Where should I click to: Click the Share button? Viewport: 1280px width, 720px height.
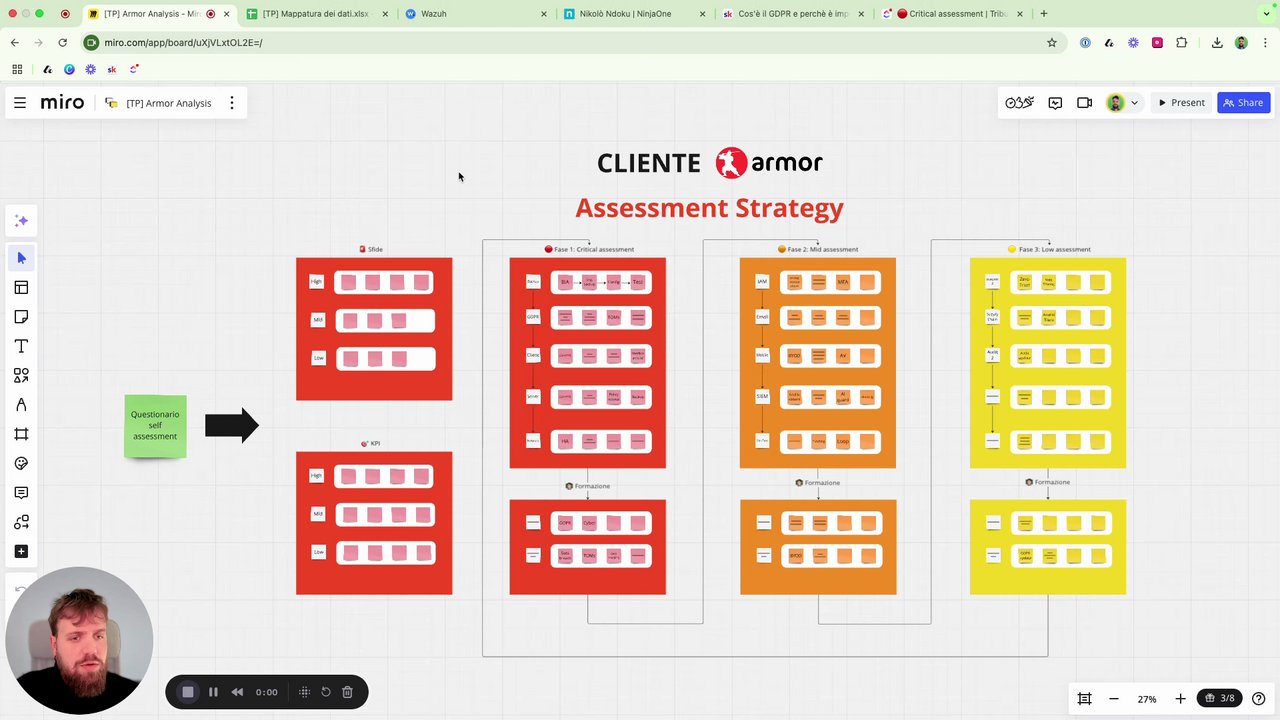(1243, 103)
